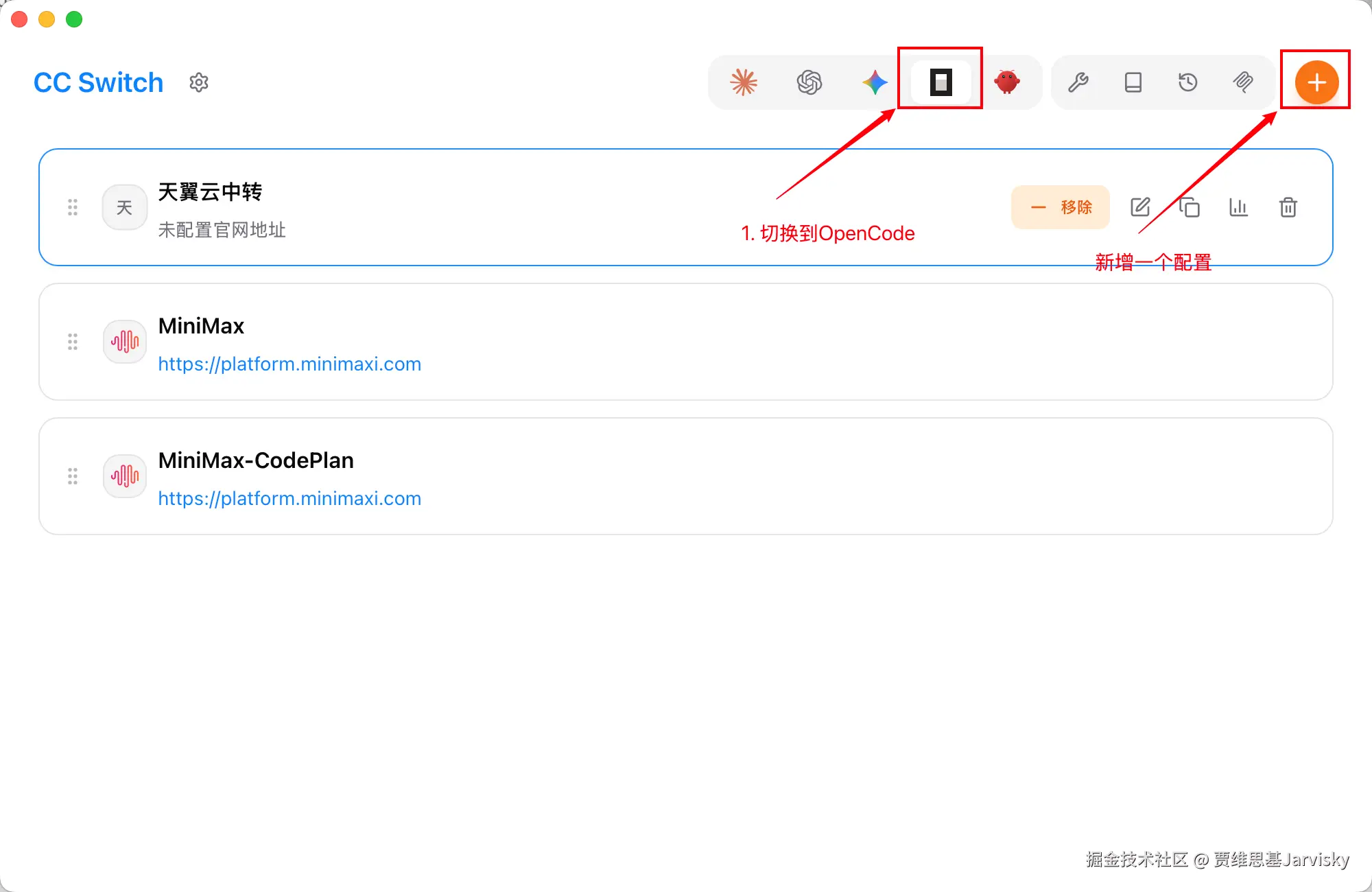The width and height of the screenshot is (1372, 892).
Task: Open settings gear next to CC Switch
Action: click(x=199, y=82)
